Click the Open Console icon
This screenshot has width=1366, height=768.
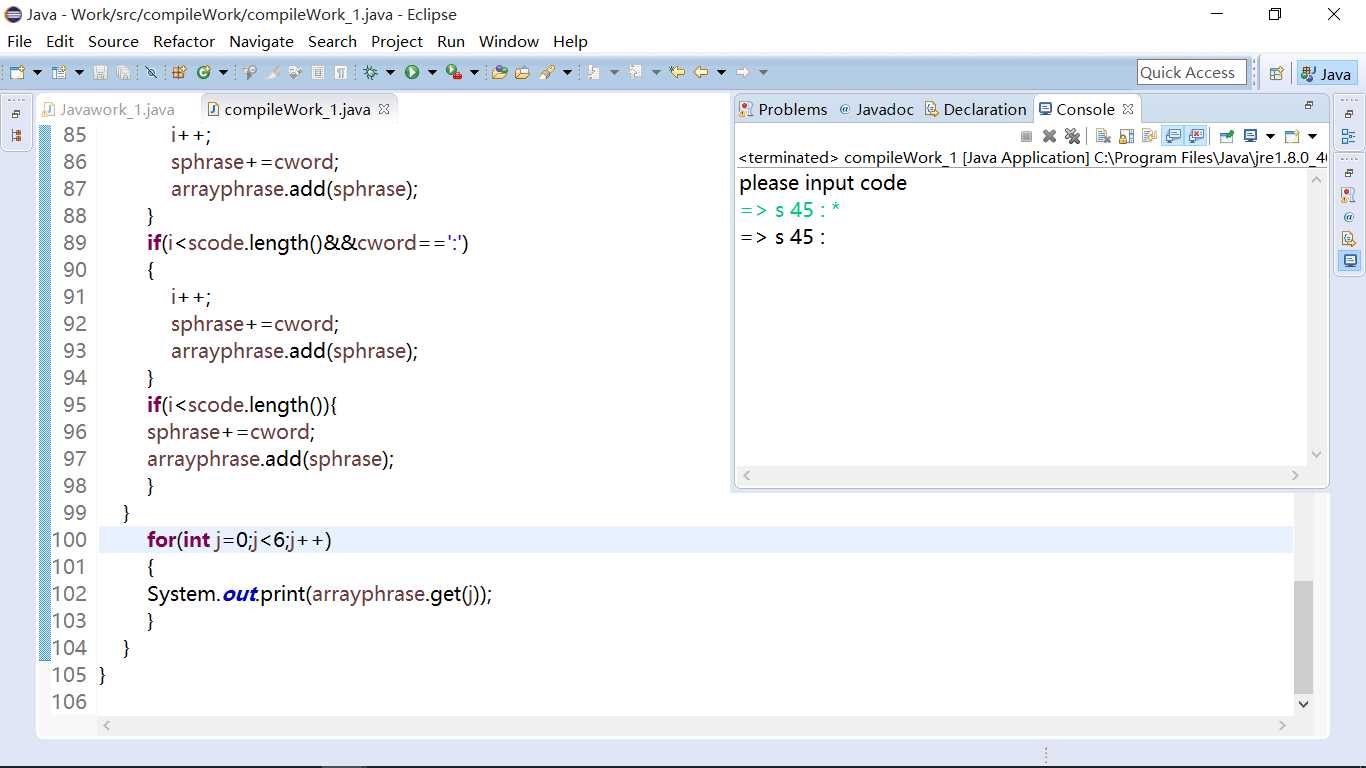pyautogui.click(x=1291, y=136)
